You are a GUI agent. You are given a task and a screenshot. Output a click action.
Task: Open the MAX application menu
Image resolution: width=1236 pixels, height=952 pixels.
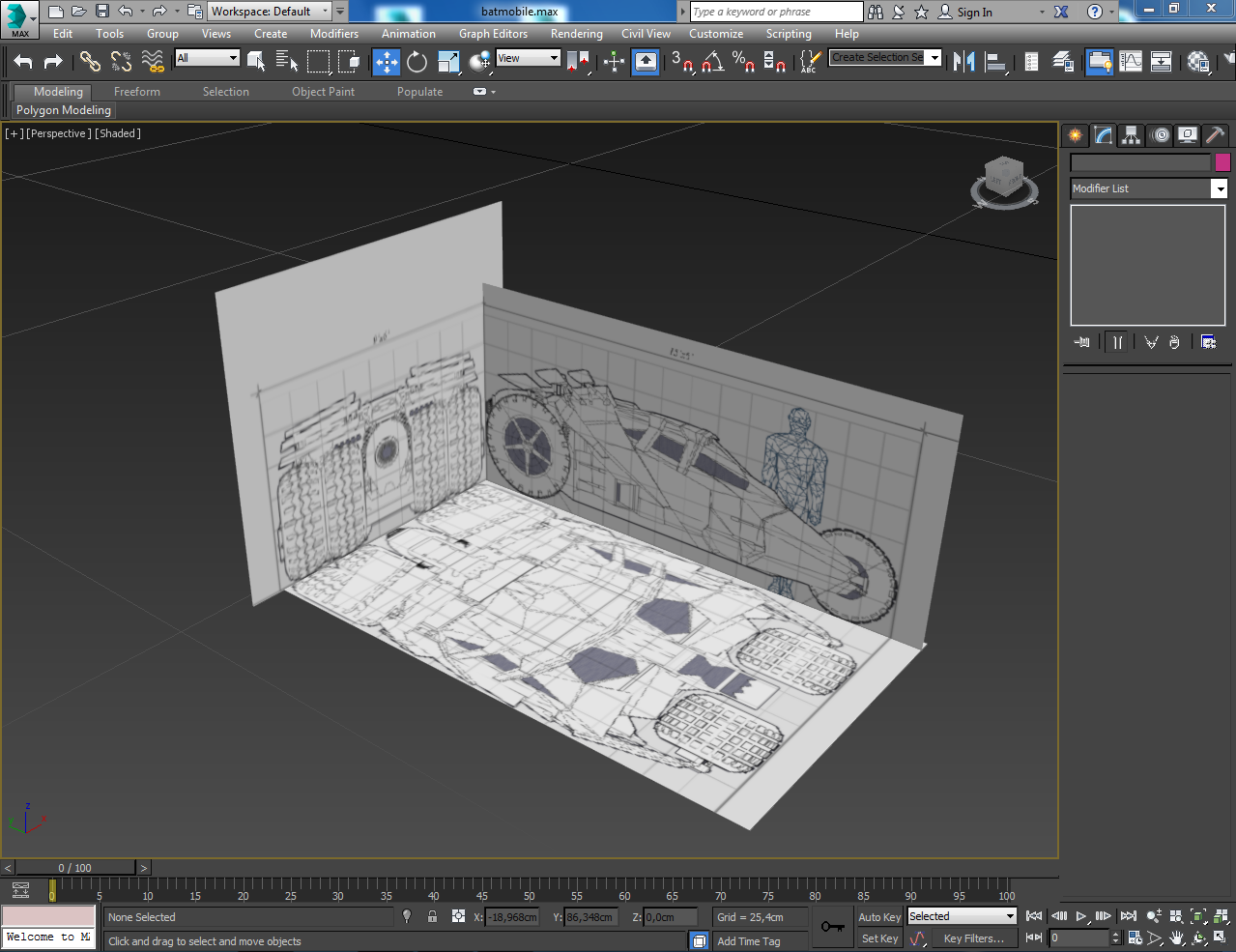coord(19,19)
